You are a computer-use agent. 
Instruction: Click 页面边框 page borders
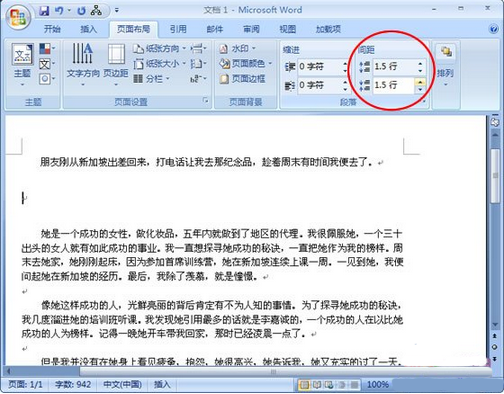(x=242, y=79)
